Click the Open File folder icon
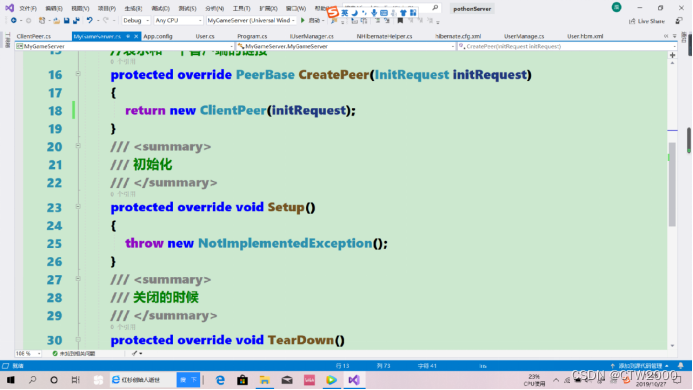 (57, 20)
